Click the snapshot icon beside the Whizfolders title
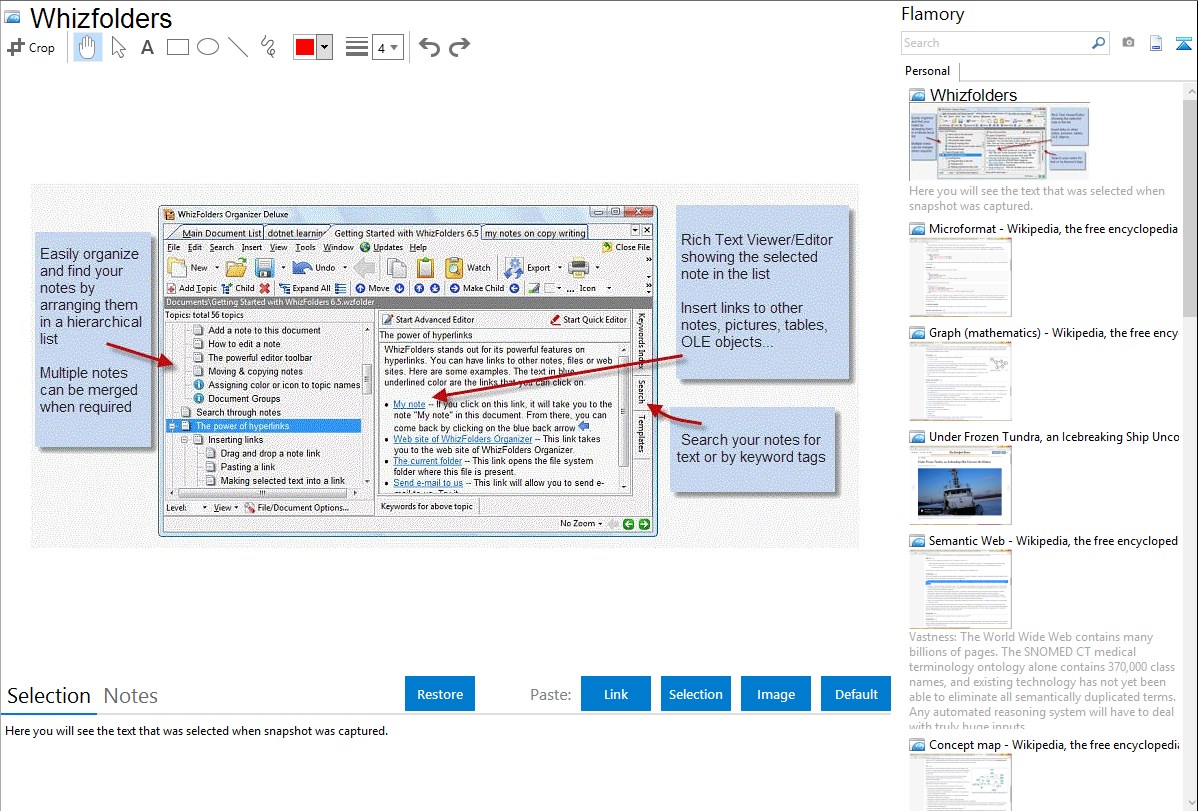Screen dimensions: 1198x811 tap(12, 17)
